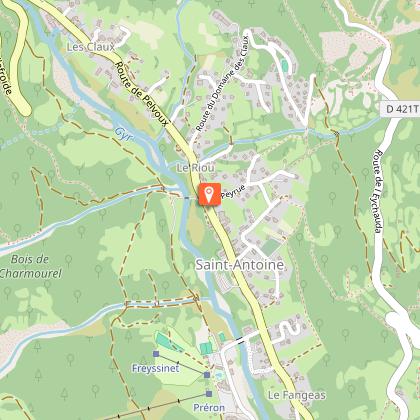Click the Freyssinet ski lift station square
This screenshot has height=420, width=420.
156,354
